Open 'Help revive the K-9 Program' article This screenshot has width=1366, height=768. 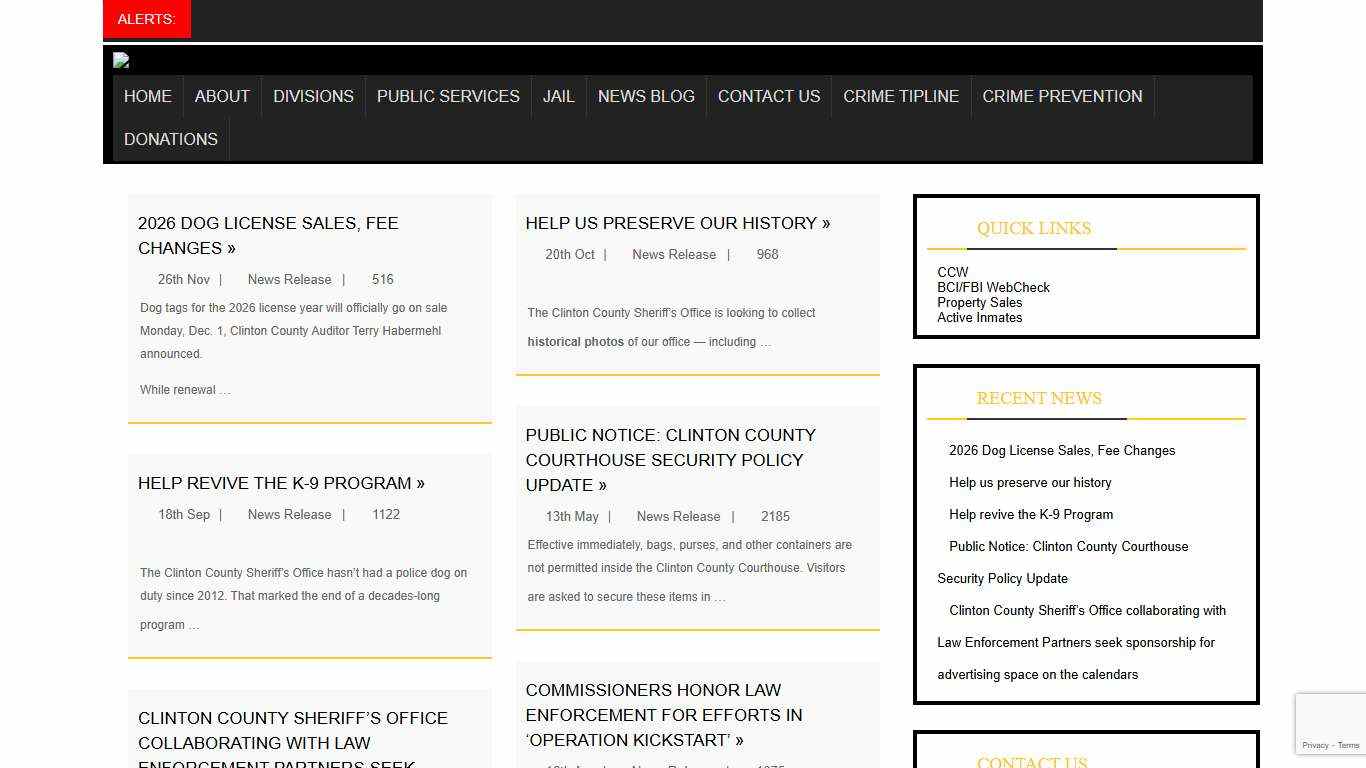coord(280,483)
